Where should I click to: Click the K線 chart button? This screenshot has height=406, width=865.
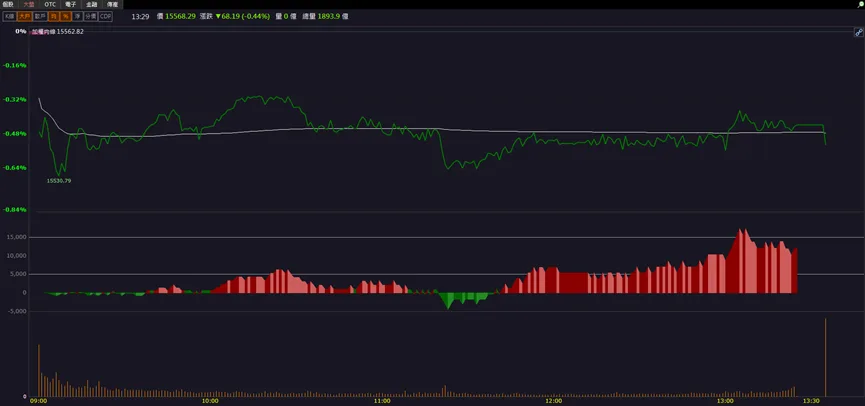pyautogui.click(x=9, y=17)
